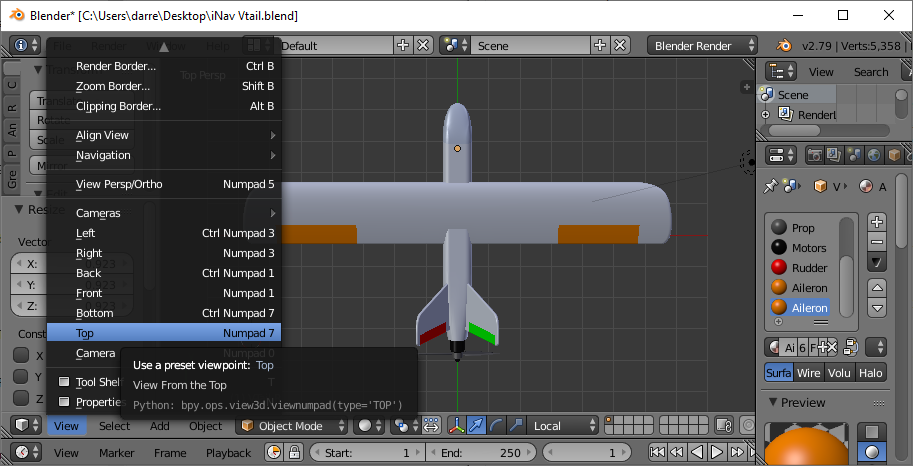913x466 pixels.
Task: Delete the current Scene
Action: [620, 45]
